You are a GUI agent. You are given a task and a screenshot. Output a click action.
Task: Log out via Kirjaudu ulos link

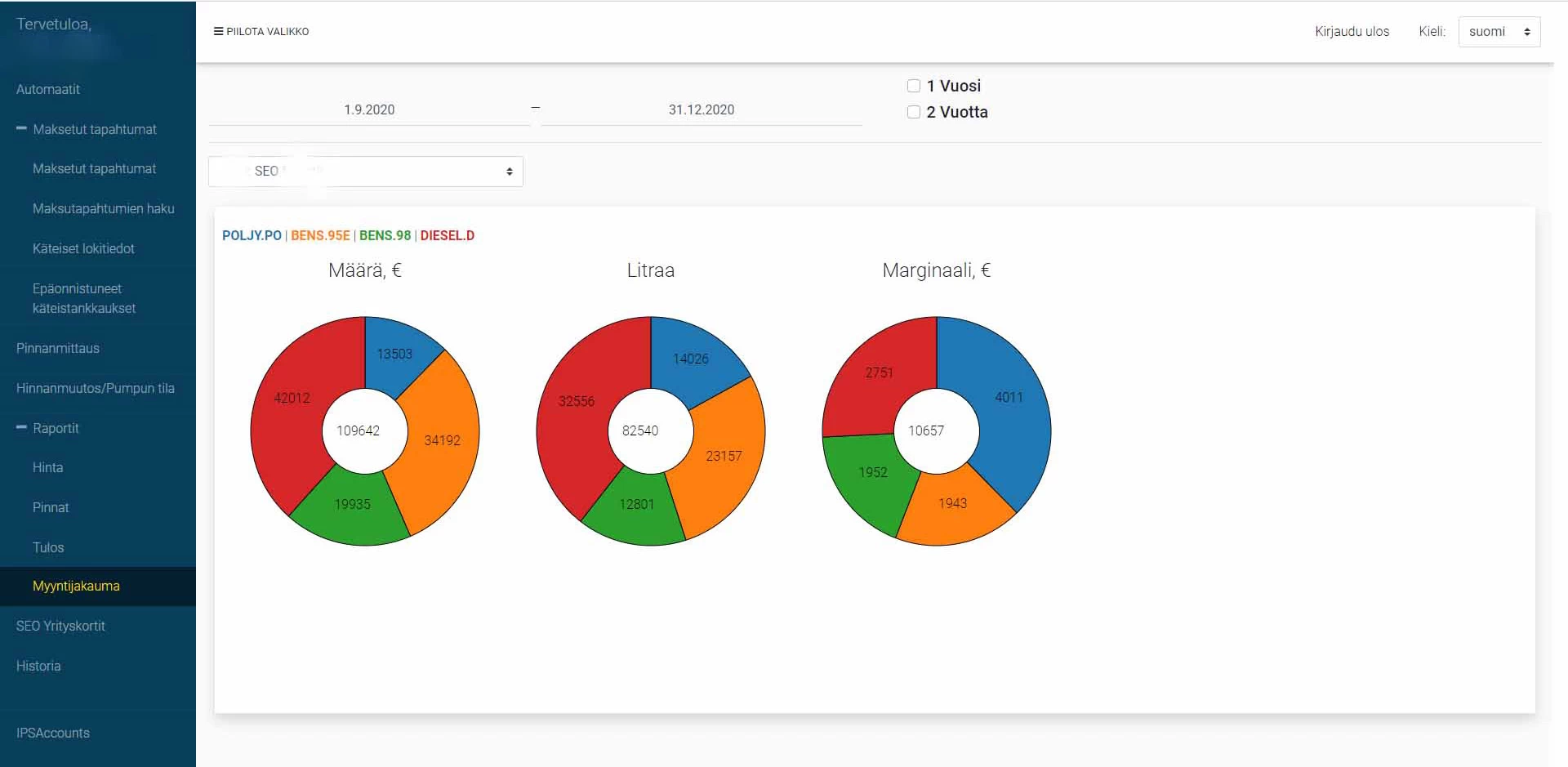[x=1352, y=32]
